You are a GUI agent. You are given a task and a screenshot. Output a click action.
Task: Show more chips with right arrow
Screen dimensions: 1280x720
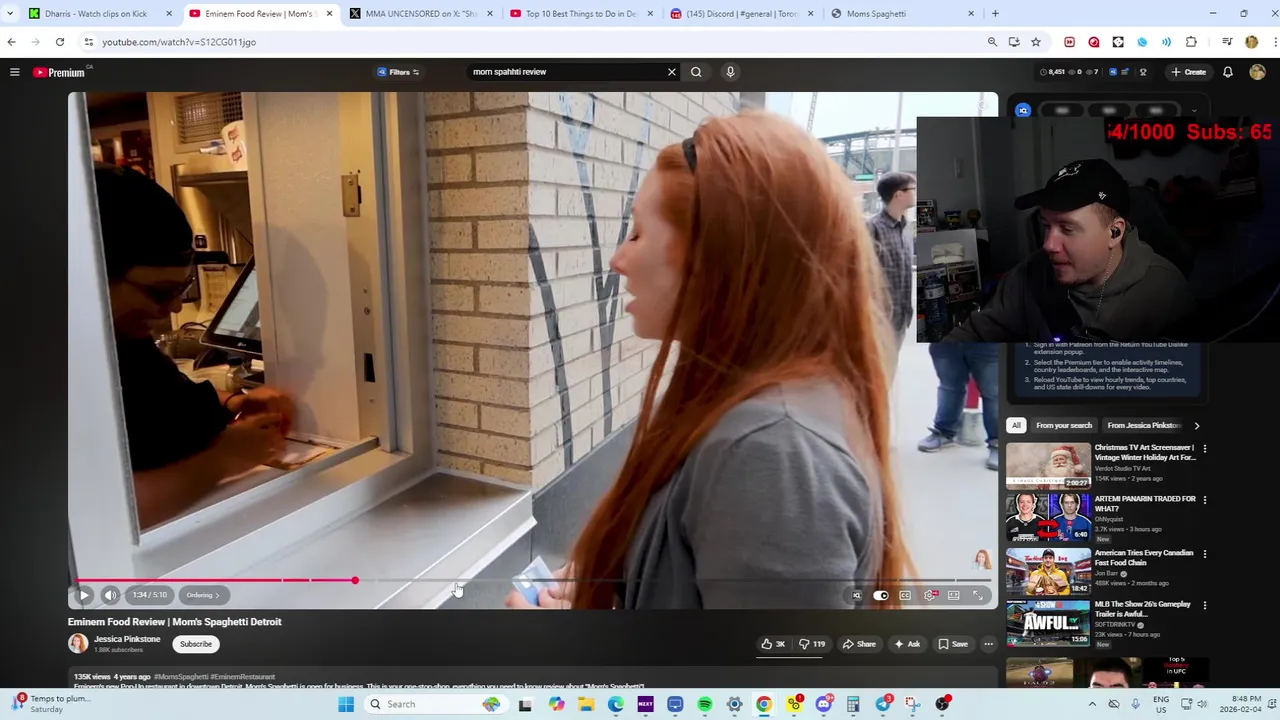coord(1196,425)
